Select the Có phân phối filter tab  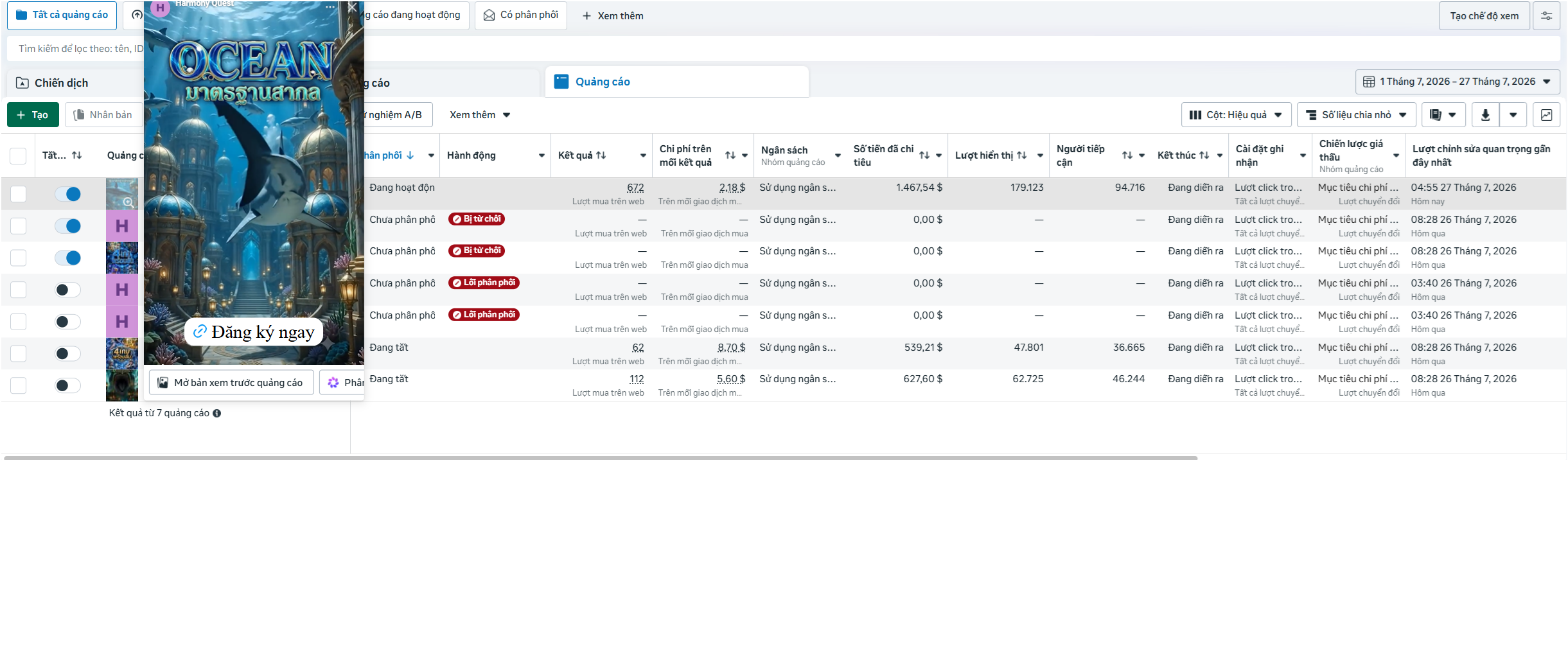tap(521, 15)
